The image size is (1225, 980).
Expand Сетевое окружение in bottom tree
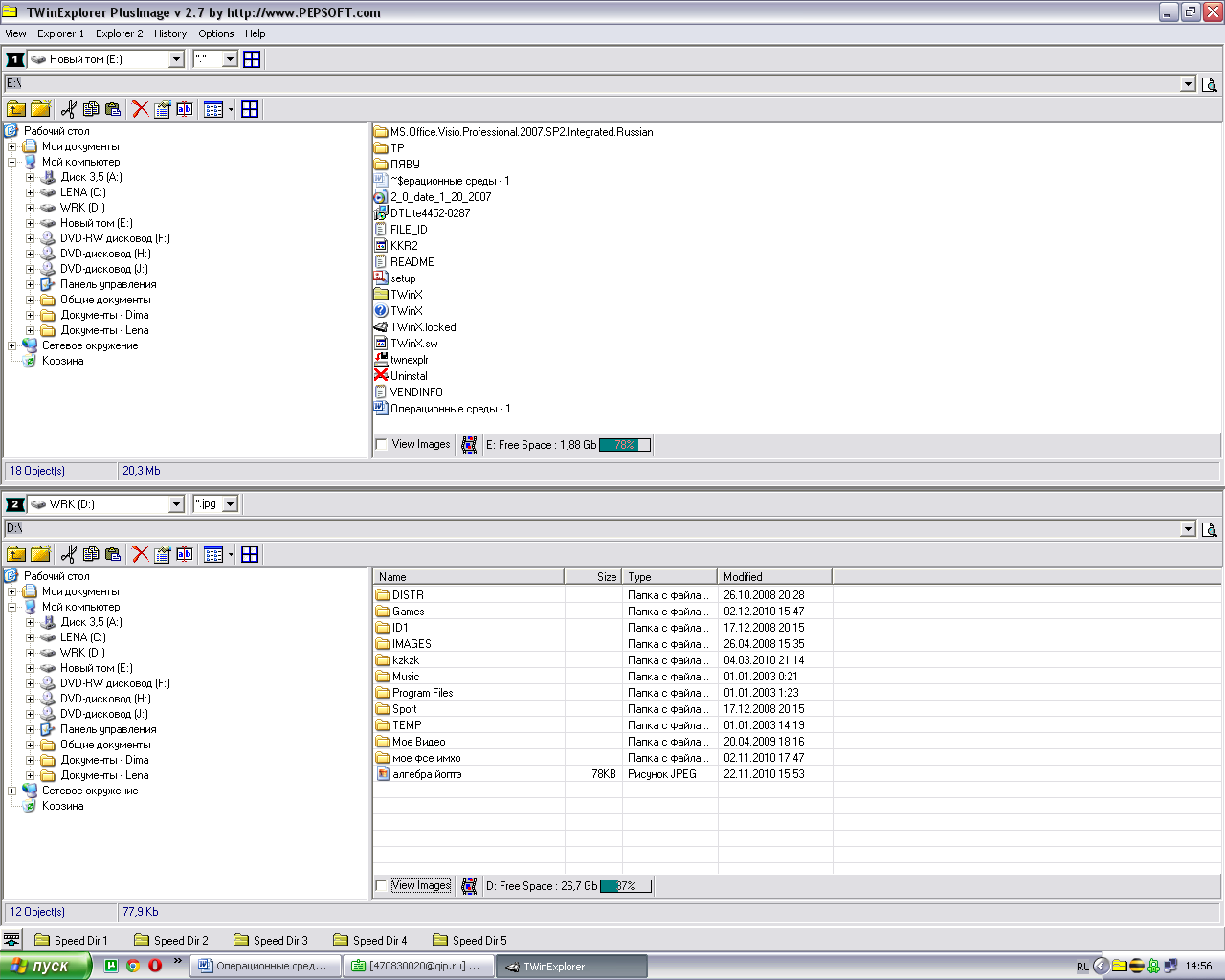[x=11, y=791]
